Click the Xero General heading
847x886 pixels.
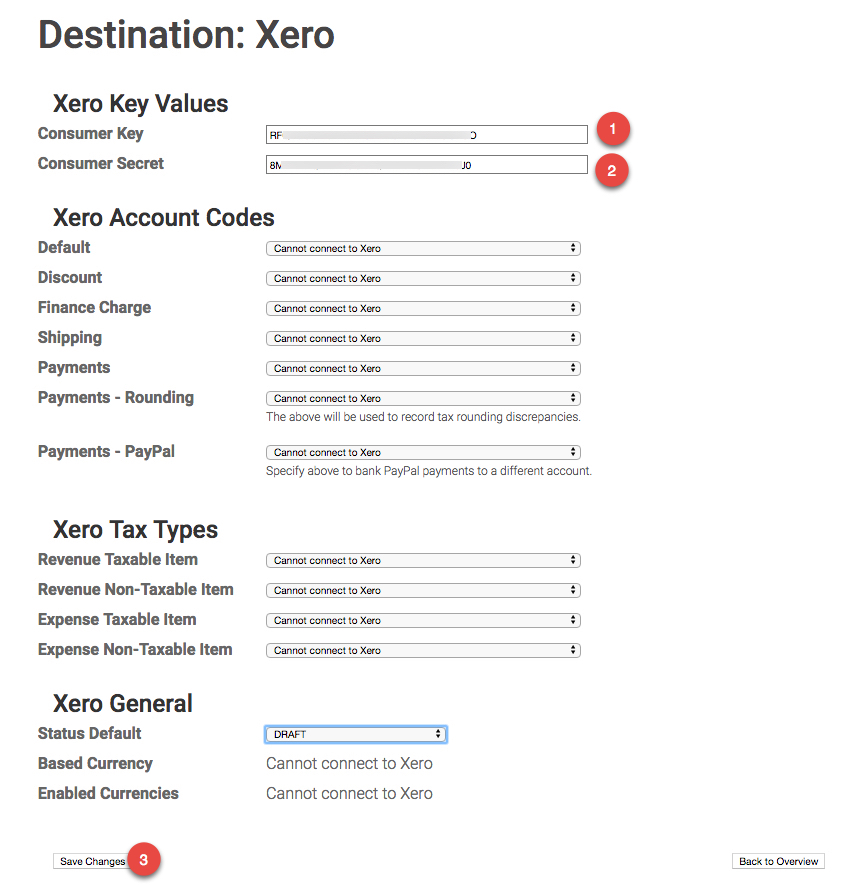[123, 703]
